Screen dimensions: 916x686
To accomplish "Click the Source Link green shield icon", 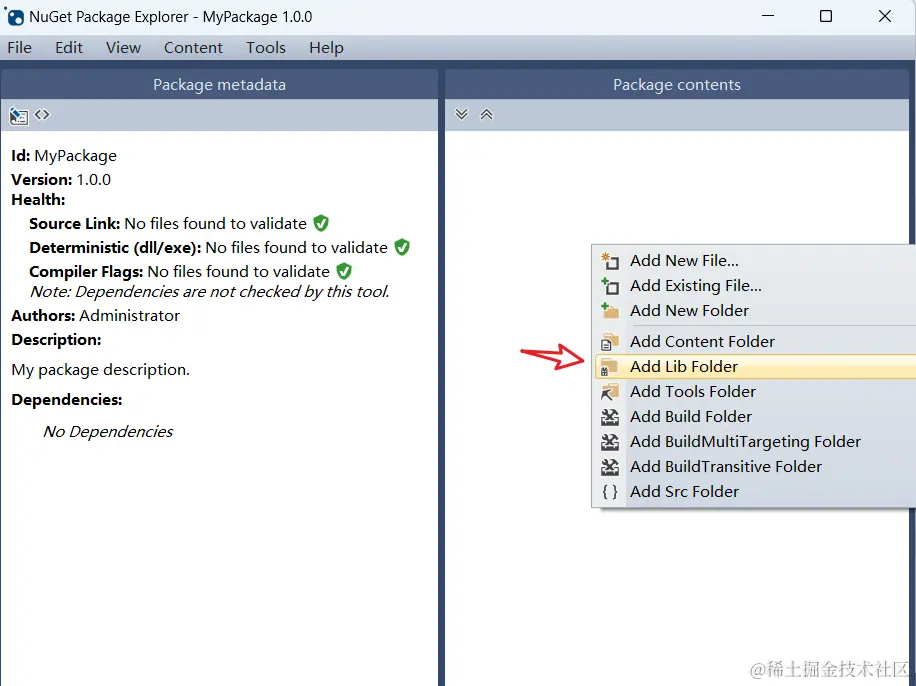I will 321,223.
